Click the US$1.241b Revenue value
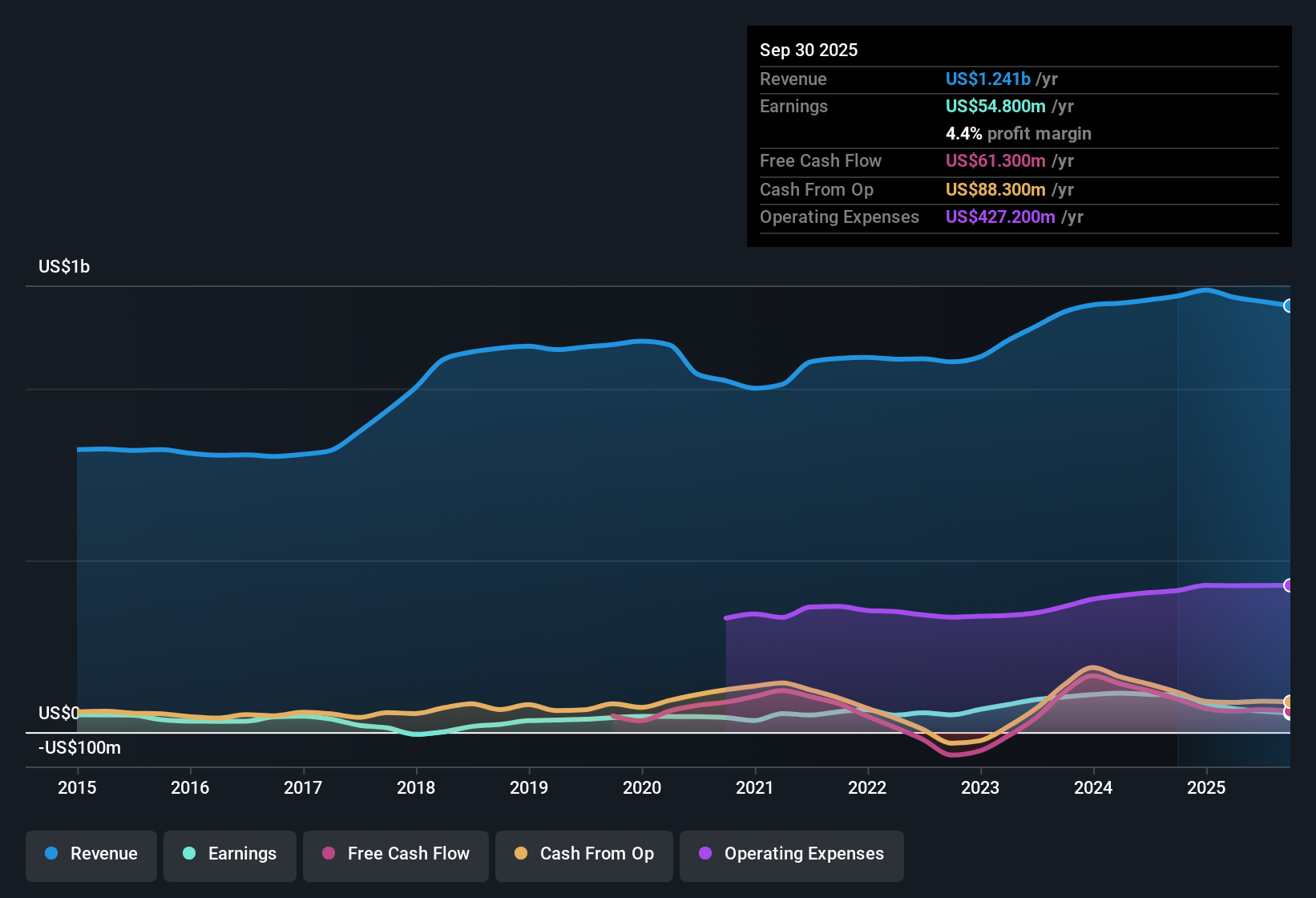 pos(988,79)
